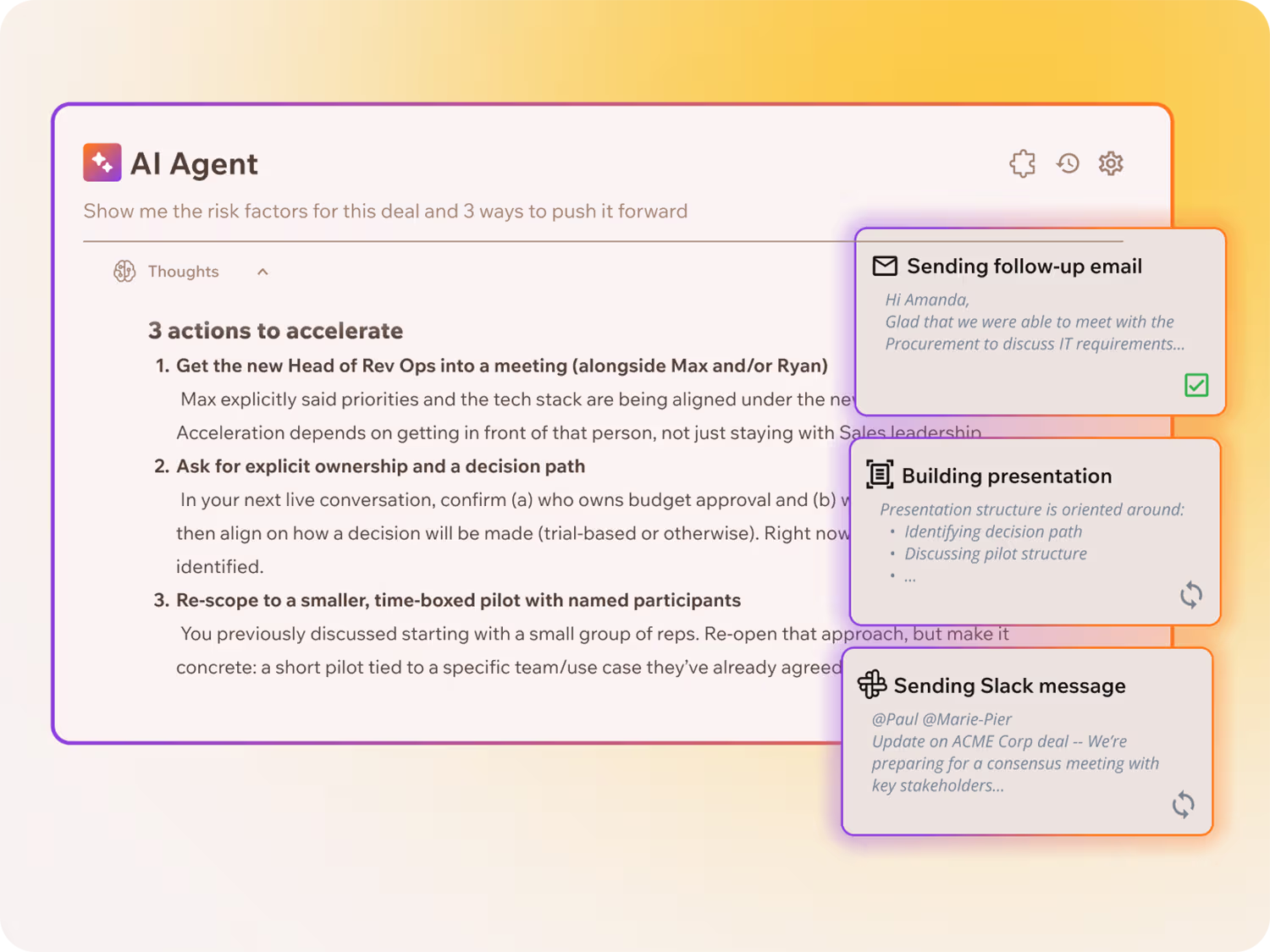The image size is (1270, 952).
Task: Click '@Paul @Marie-Pier' mention in Slack card
Action: coord(941,719)
